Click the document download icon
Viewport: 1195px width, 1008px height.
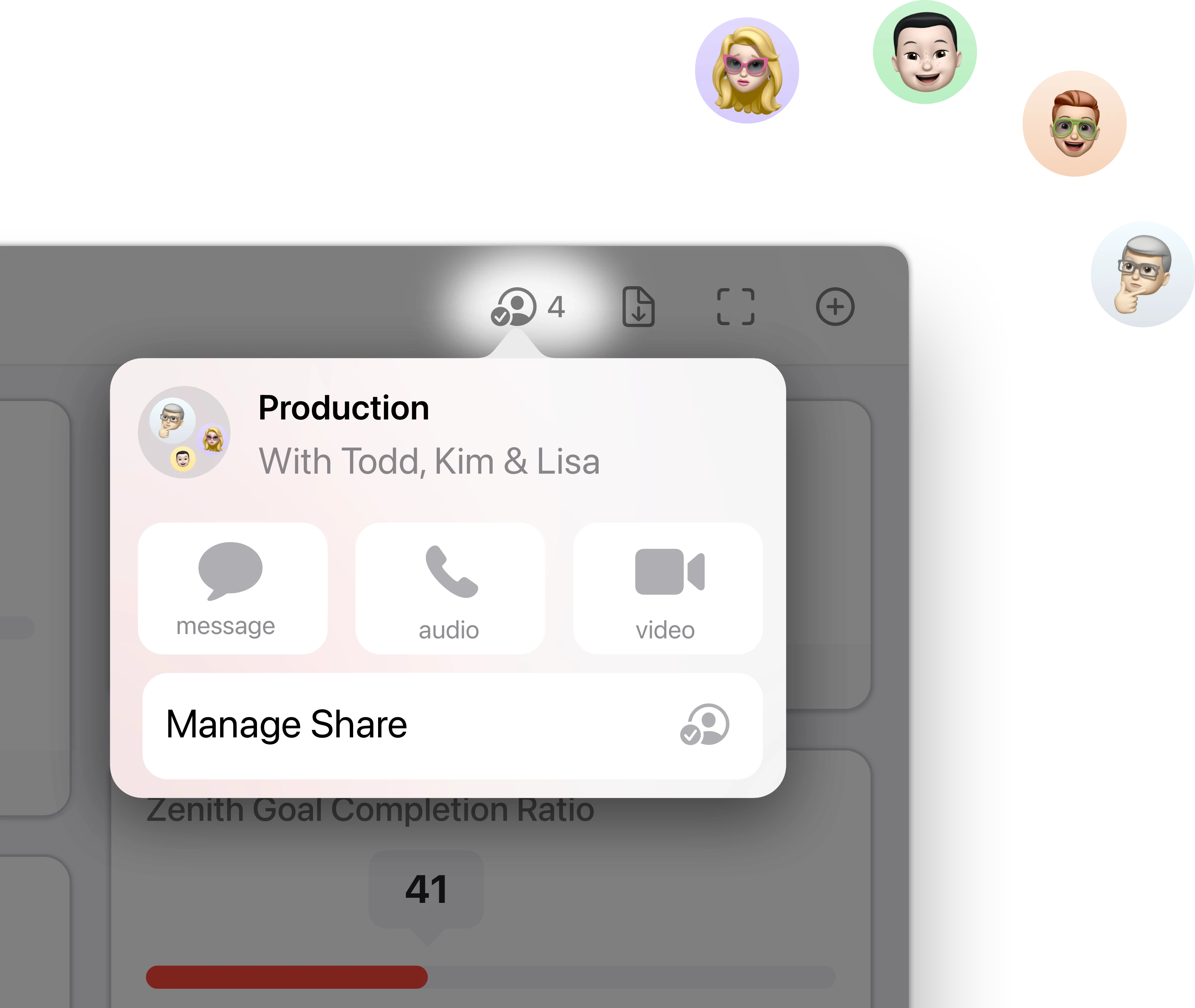click(638, 307)
